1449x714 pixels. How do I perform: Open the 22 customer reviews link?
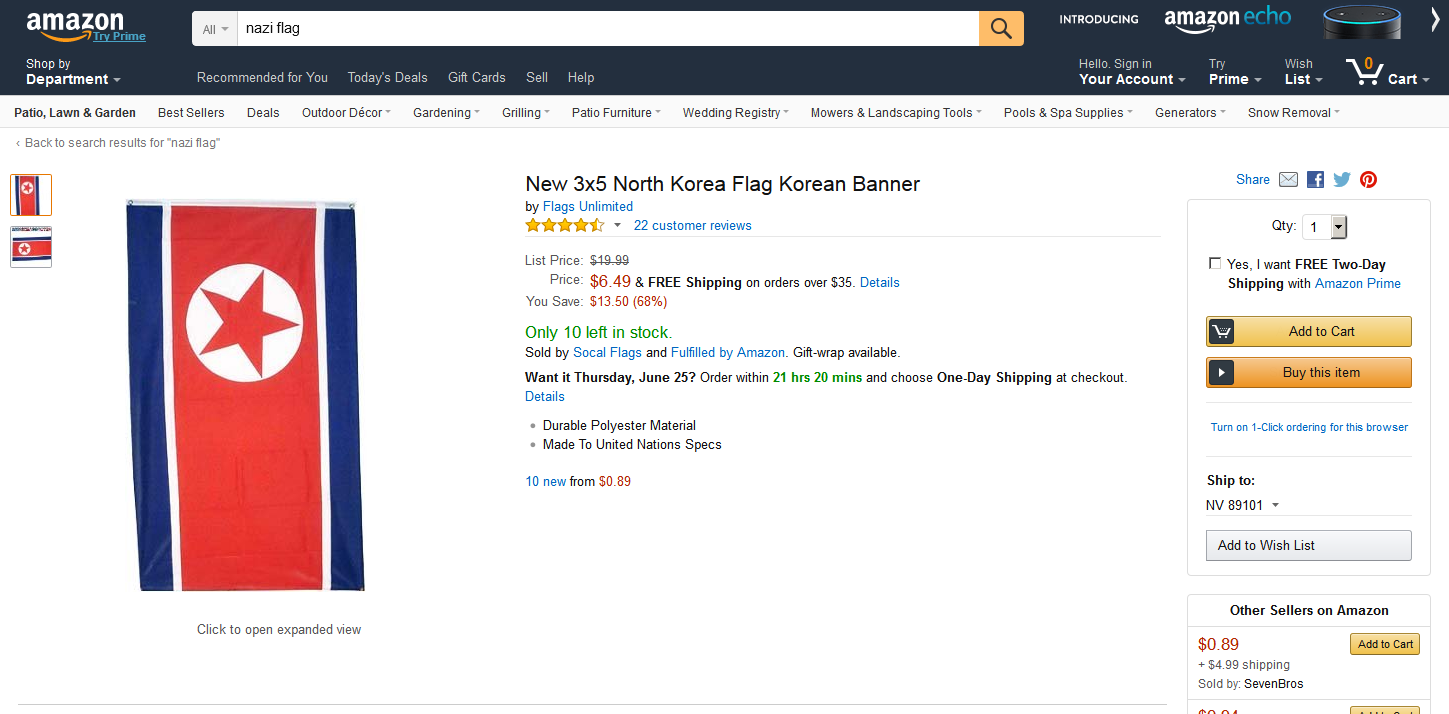[692, 226]
